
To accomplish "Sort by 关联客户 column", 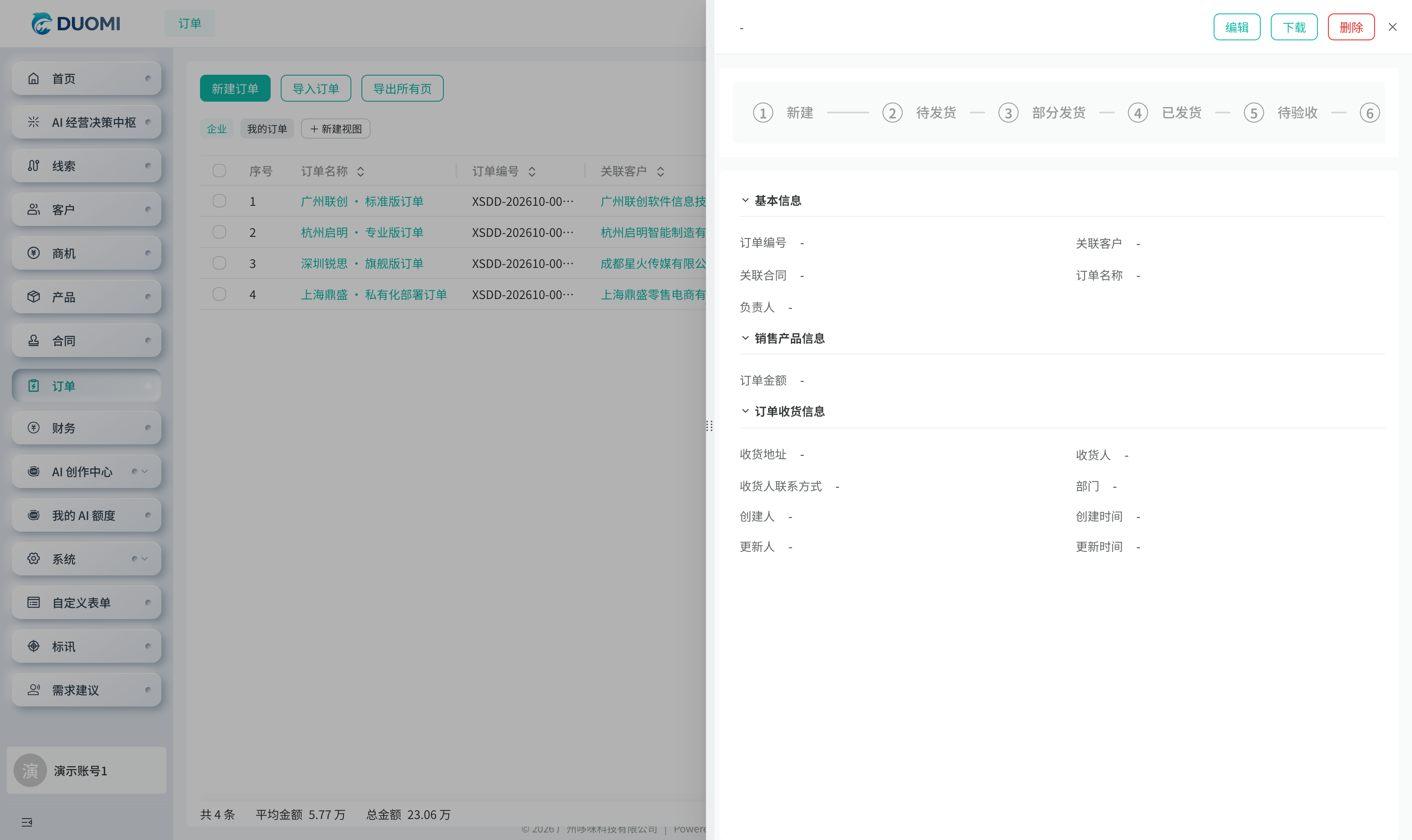I will (x=661, y=171).
